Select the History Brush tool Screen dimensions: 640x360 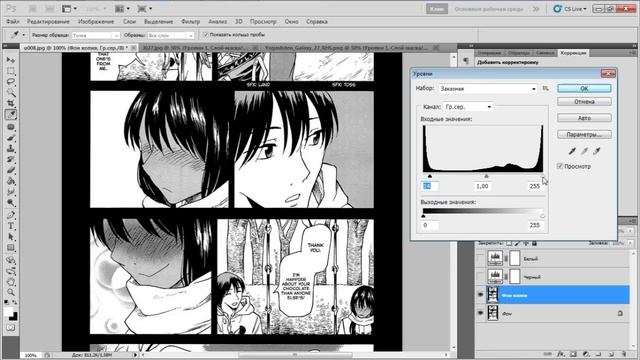(x=11, y=160)
